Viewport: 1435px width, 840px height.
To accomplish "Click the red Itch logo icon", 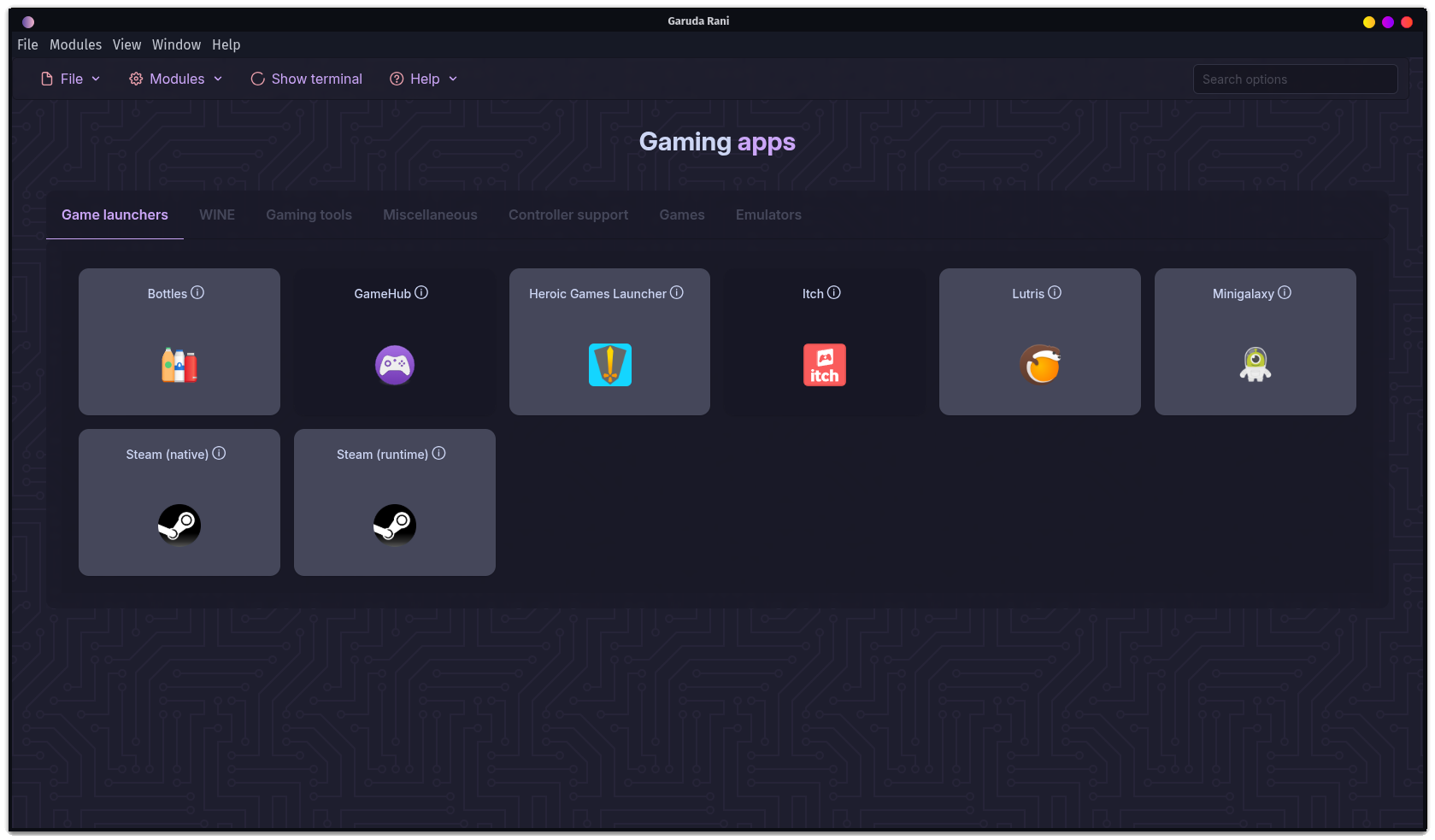I will [x=825, y=365].
